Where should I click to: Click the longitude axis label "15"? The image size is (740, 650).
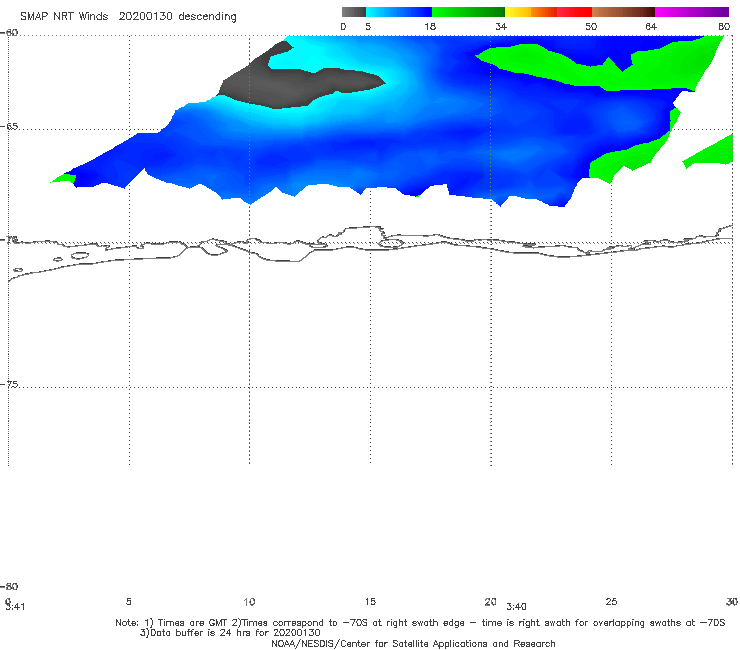coord(370,602)
